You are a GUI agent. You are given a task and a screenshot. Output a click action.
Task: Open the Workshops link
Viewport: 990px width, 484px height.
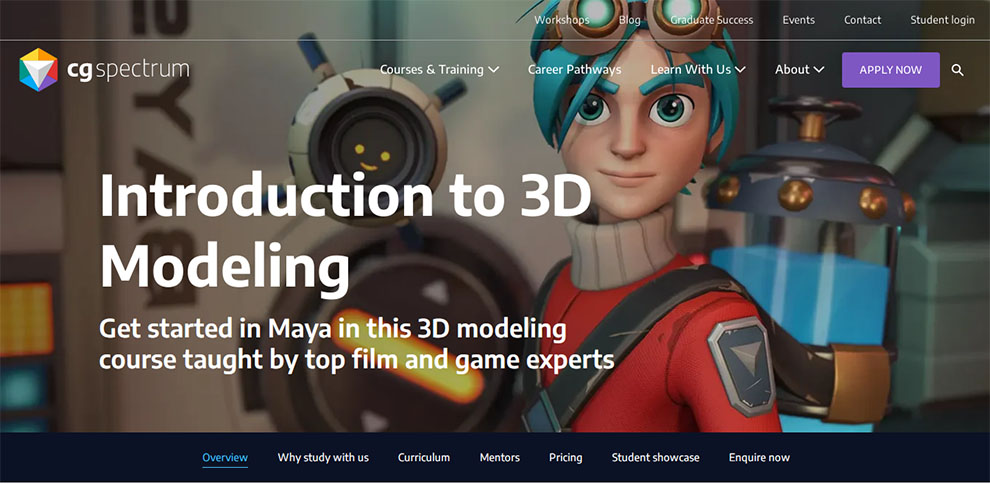562,20
